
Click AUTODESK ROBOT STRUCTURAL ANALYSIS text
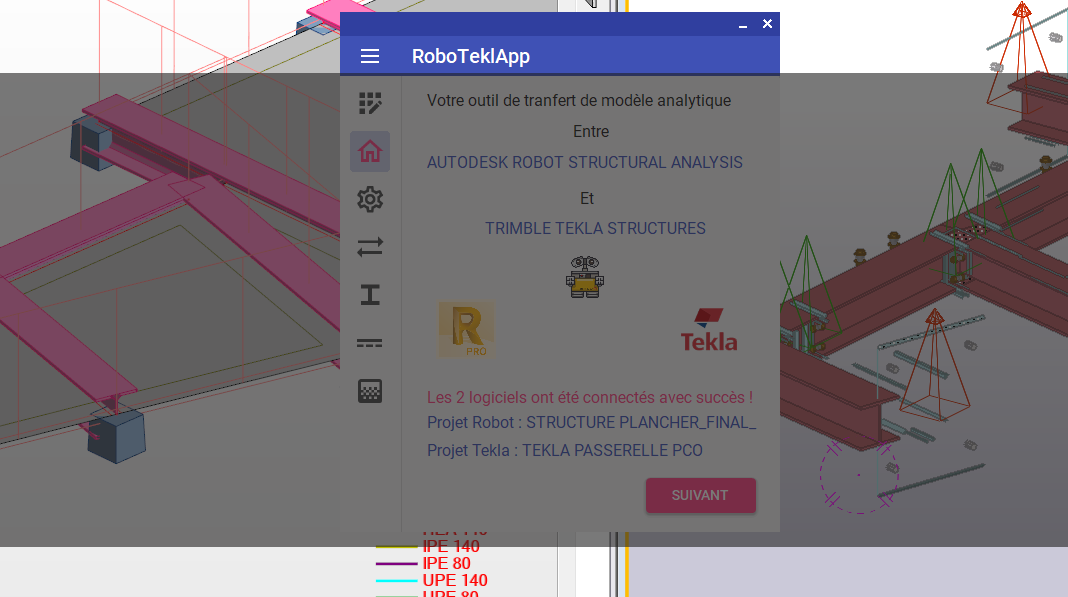point(584,162)
